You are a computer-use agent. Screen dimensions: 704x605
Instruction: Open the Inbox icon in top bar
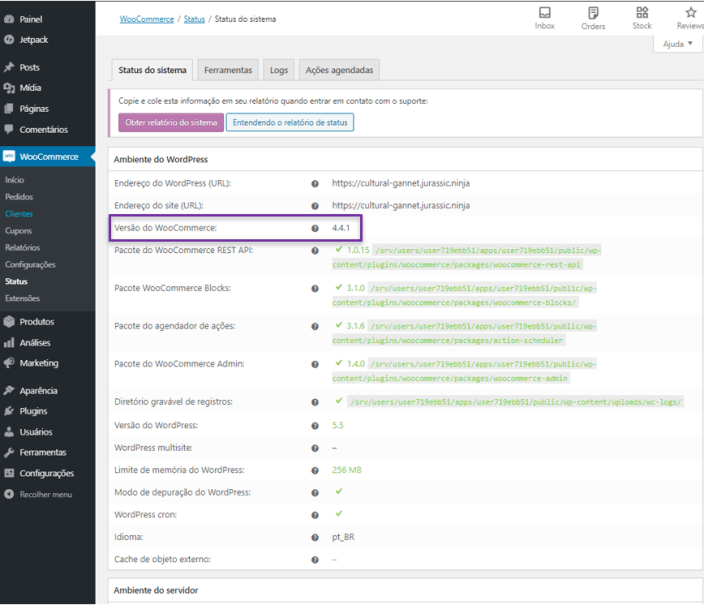(x=545, y=13)
